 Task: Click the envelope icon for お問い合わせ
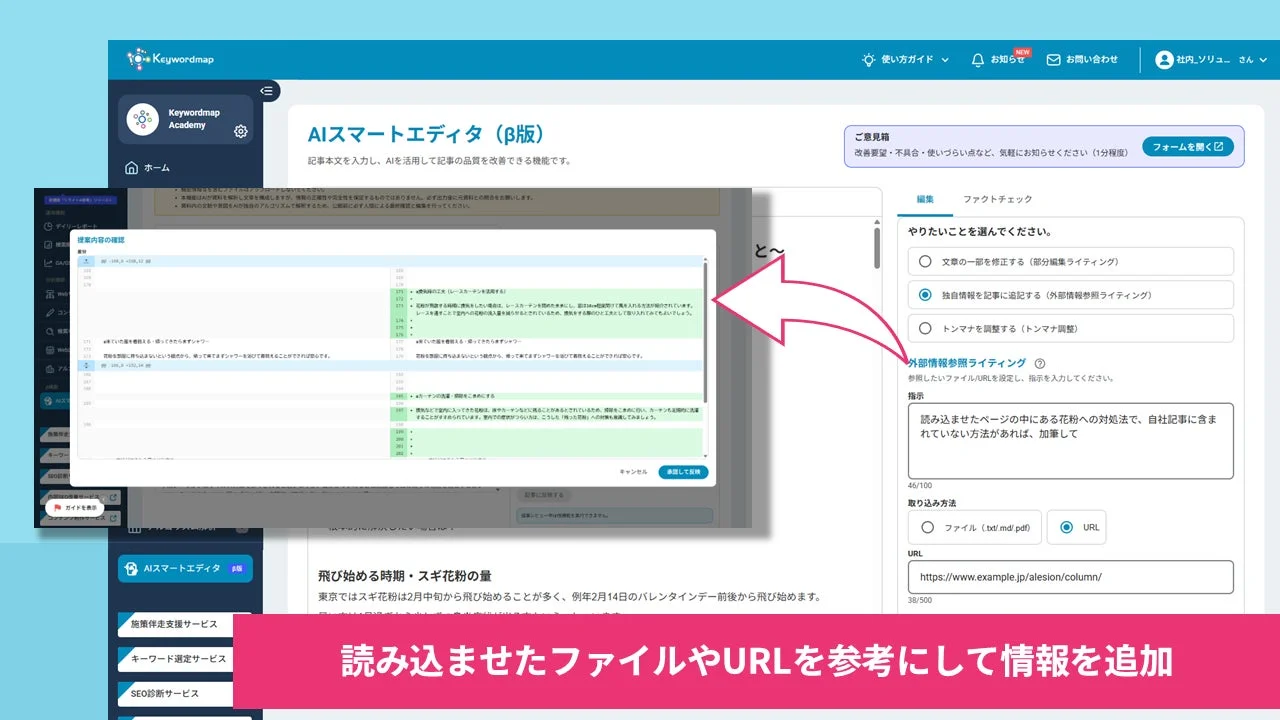[1052, 60]
